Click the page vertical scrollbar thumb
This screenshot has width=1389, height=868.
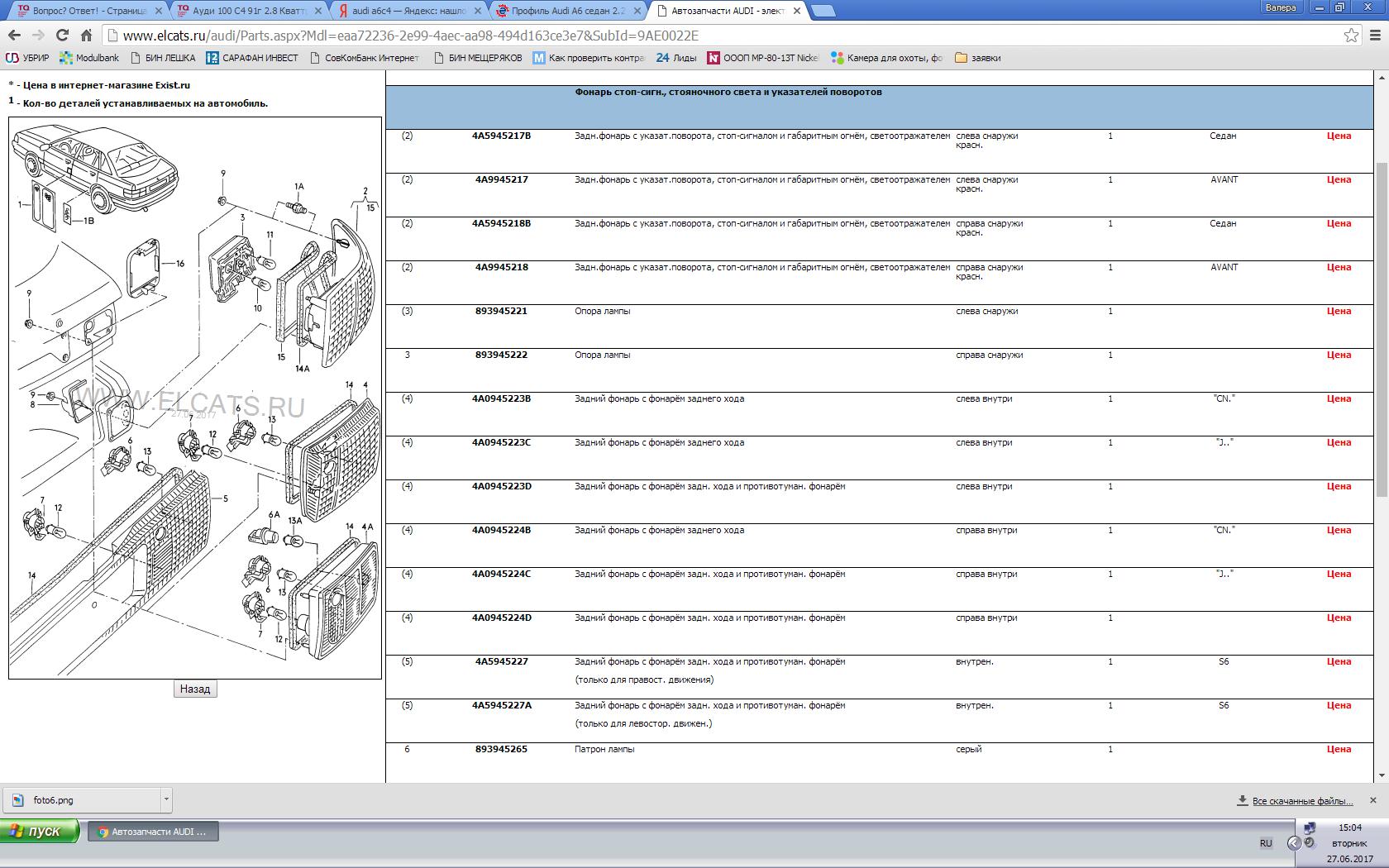click(1381, 331)
